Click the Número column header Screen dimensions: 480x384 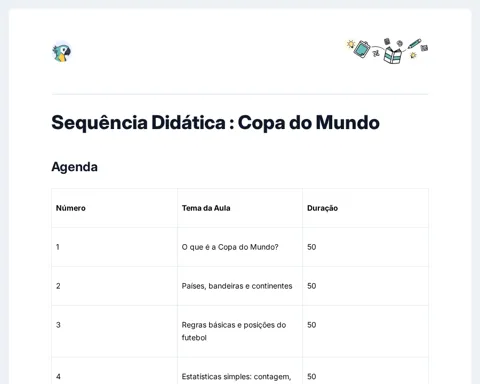click(x=71, y=208)
